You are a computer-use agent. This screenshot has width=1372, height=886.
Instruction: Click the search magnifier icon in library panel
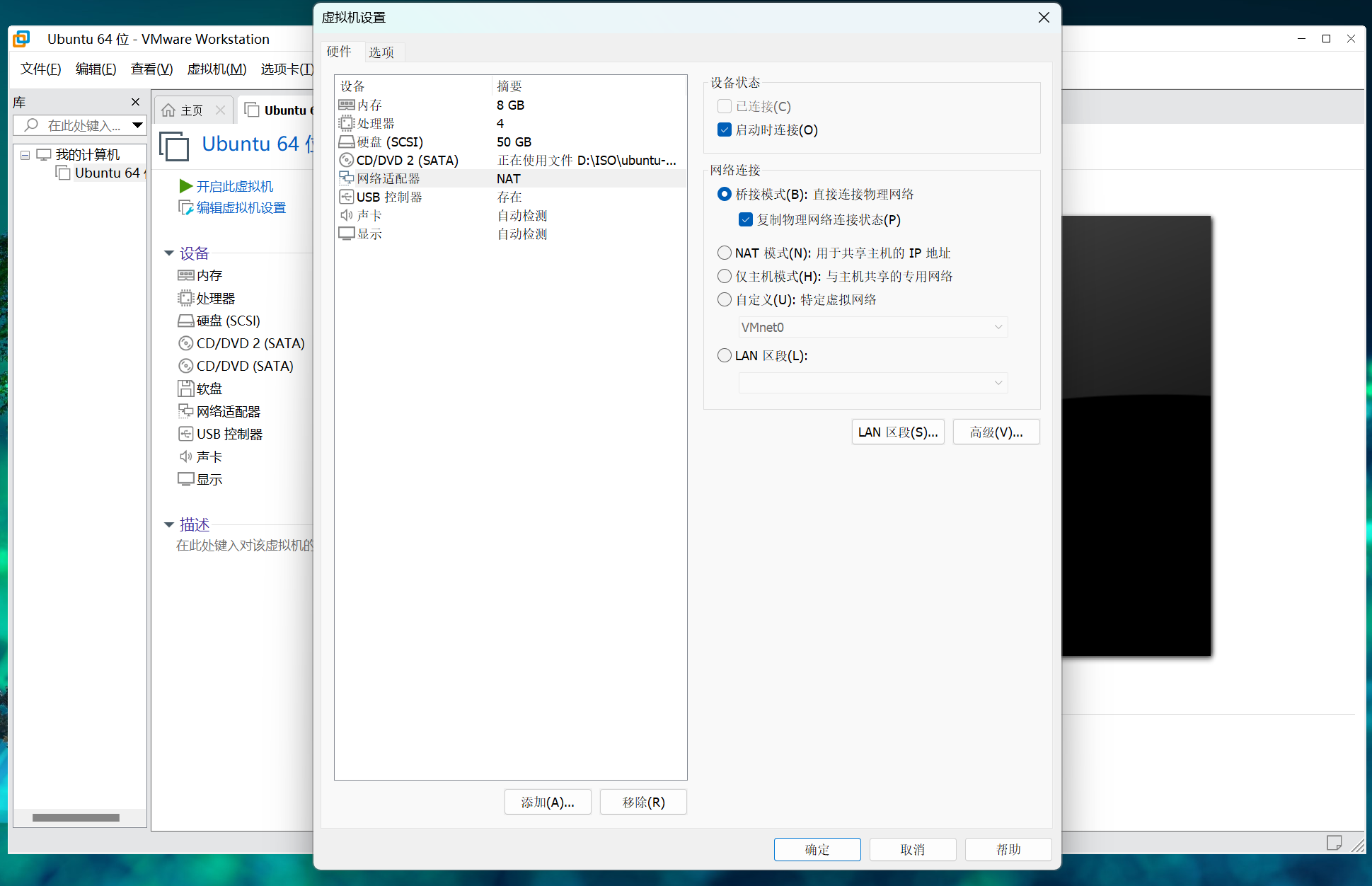pos(31,125)
